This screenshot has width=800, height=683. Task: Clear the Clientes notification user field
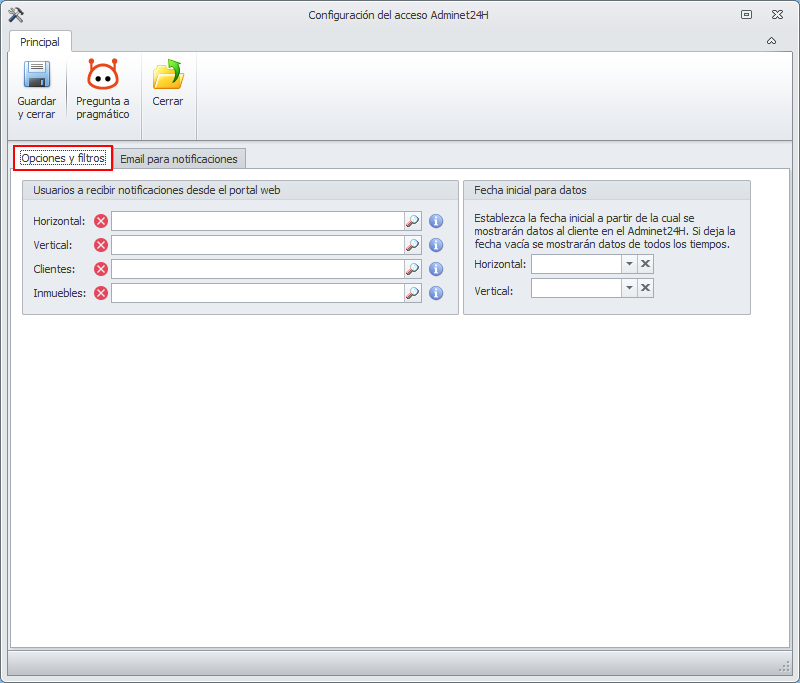(x=101, y=269)
